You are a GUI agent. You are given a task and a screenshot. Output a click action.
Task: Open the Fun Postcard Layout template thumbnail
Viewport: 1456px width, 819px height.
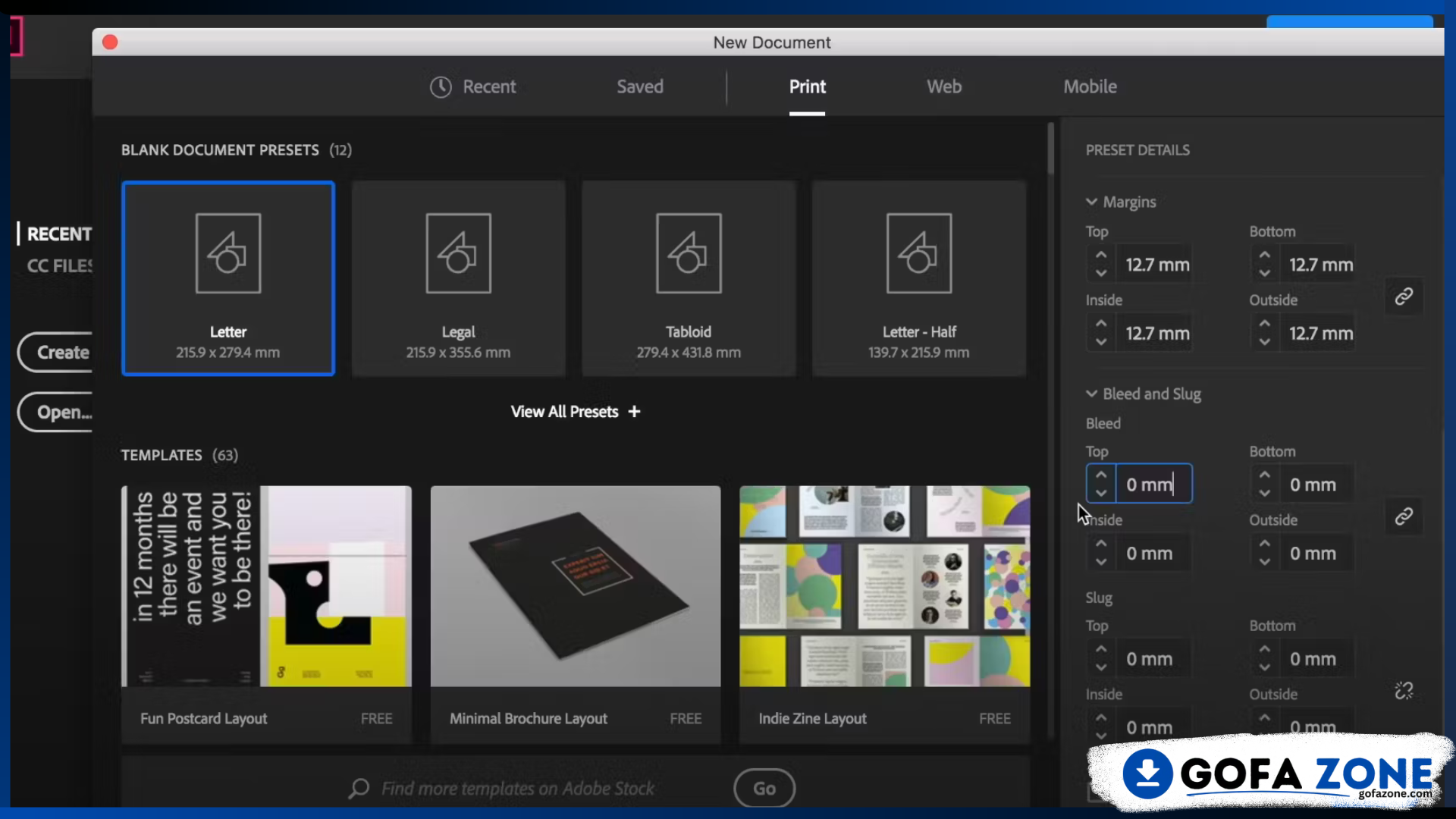point(266,586)
